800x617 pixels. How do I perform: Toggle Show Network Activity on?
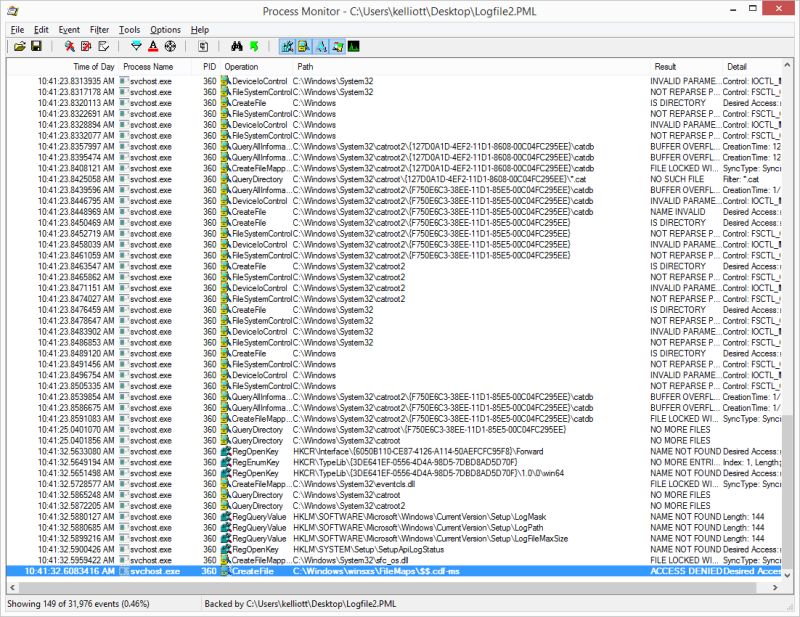pos(320,46)
